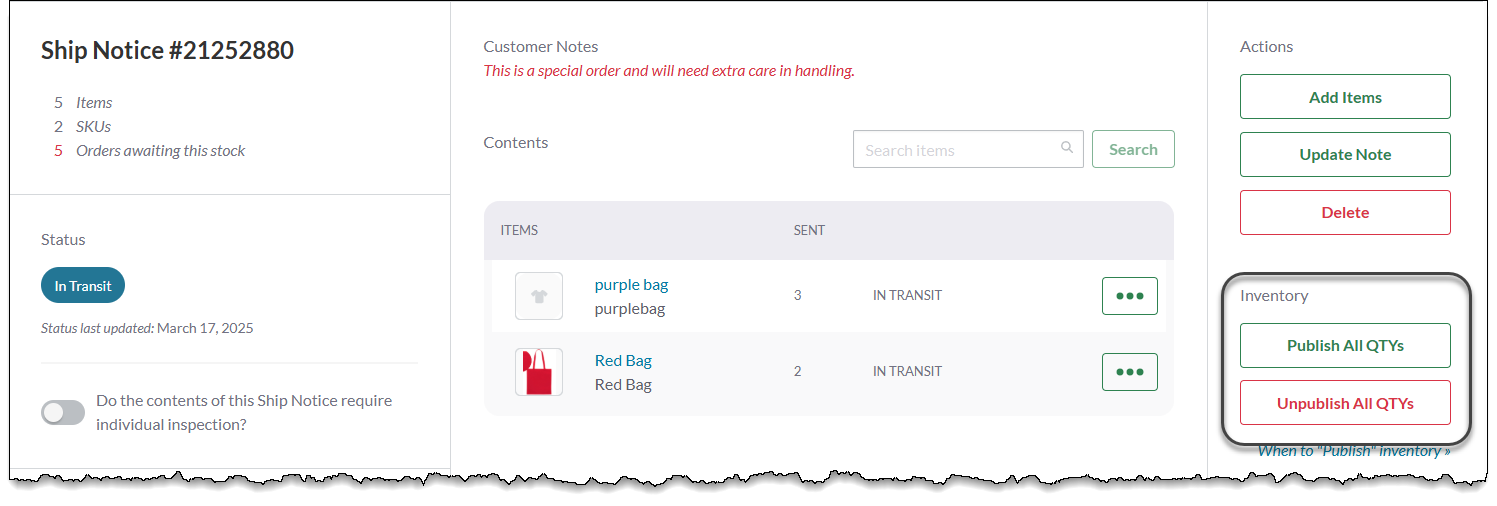Click the In Transit status badge
This screenshot has width=1497, height=506.
click(x=83, y=285)
